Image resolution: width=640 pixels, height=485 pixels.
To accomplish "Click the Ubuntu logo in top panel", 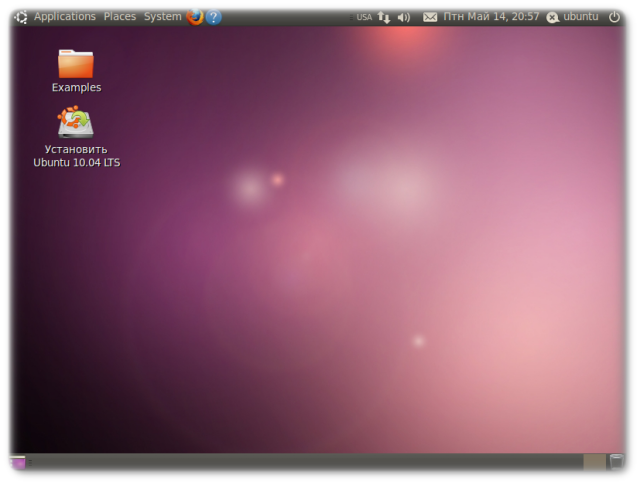I will pyautogui.click(x=21, y=16).
